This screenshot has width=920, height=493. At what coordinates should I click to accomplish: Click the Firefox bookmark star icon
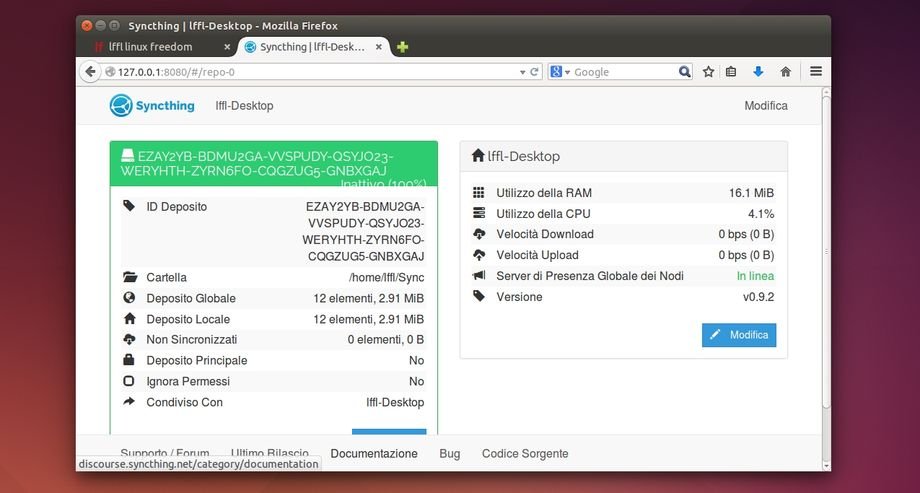click(x=708, y=72)
